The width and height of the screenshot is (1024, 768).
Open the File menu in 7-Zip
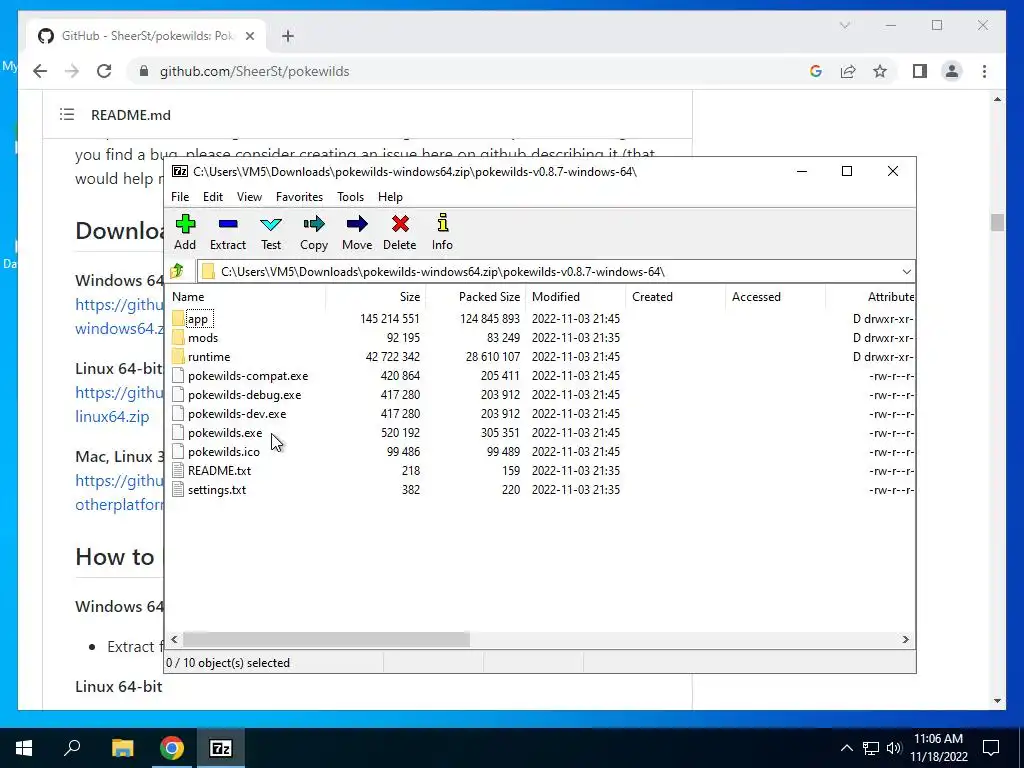tap(180, 197)
